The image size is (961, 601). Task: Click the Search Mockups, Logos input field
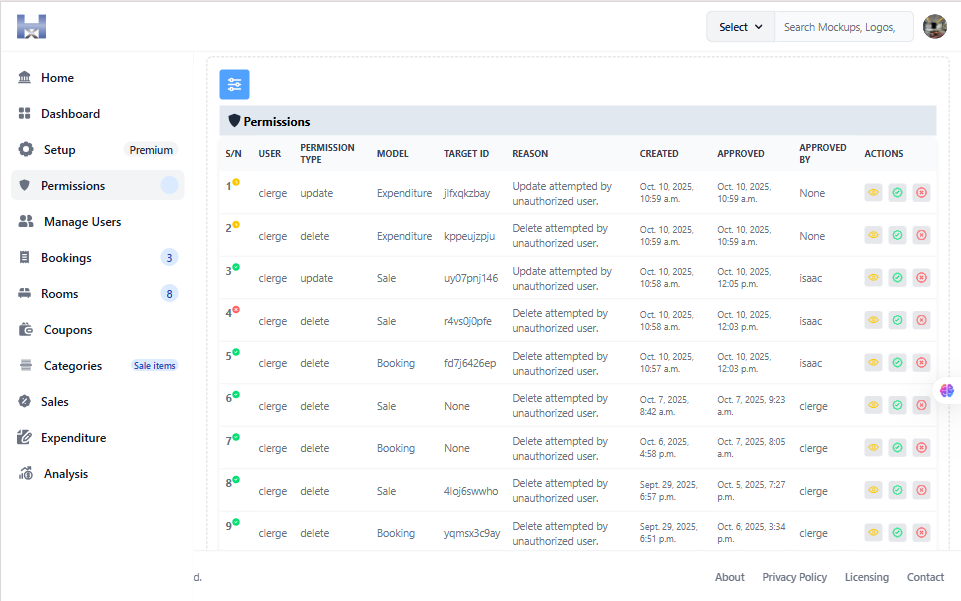[843, 27]
